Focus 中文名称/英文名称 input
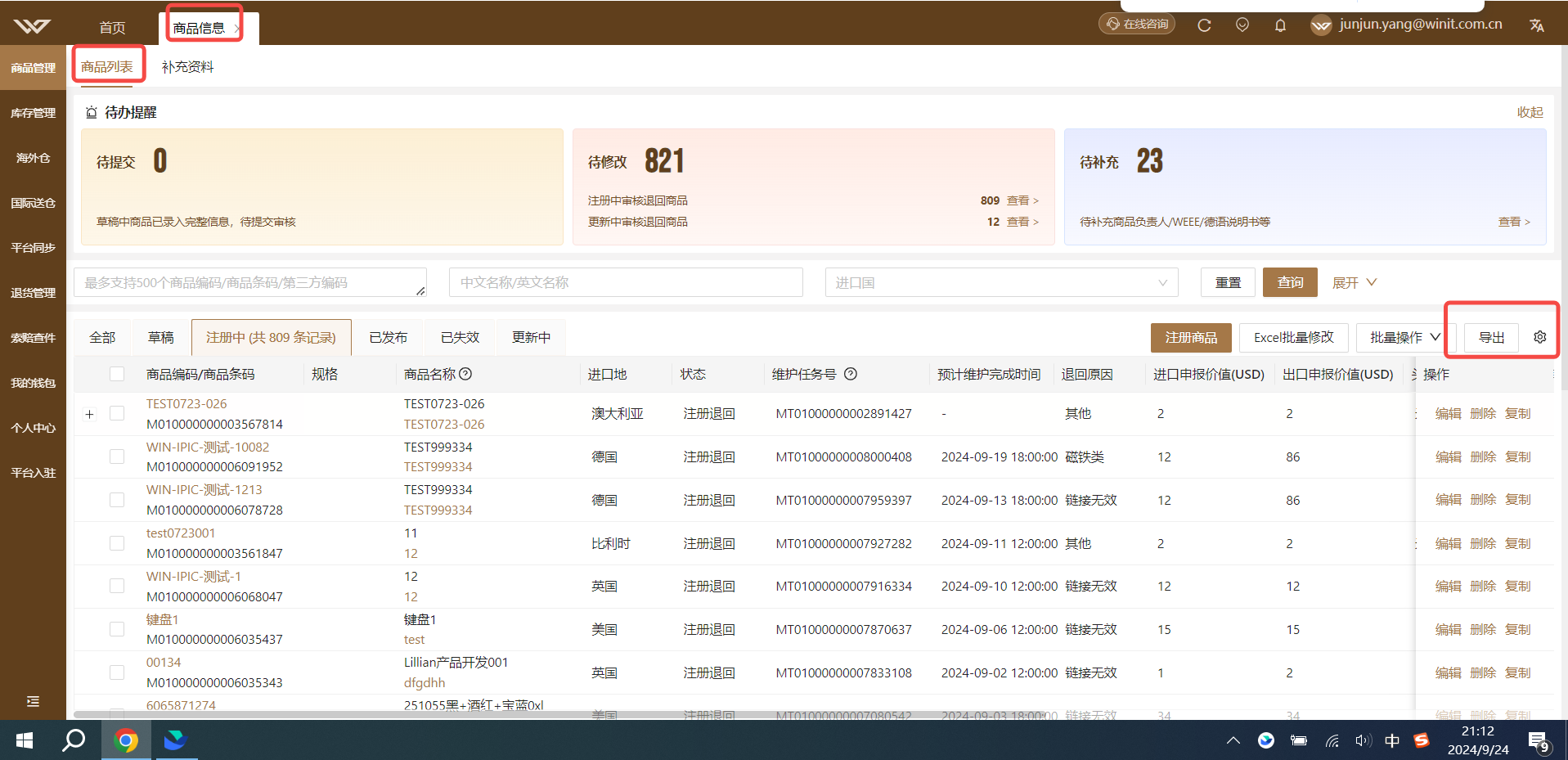The height and width of the screenshot is (760, 1568). pyautogui.click(x=626, y=282)
